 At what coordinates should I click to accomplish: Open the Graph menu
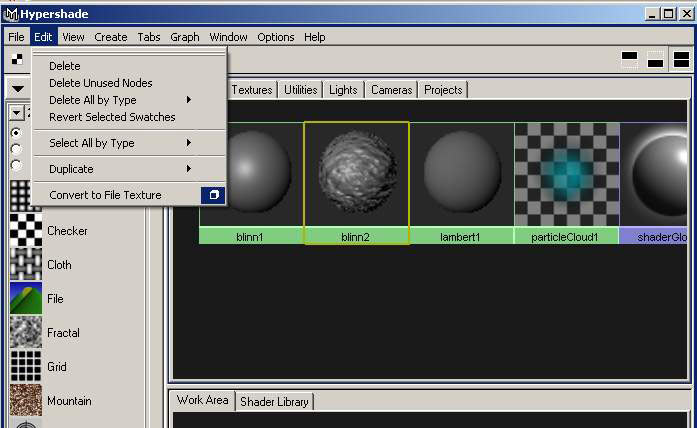[x=185, y=37]
